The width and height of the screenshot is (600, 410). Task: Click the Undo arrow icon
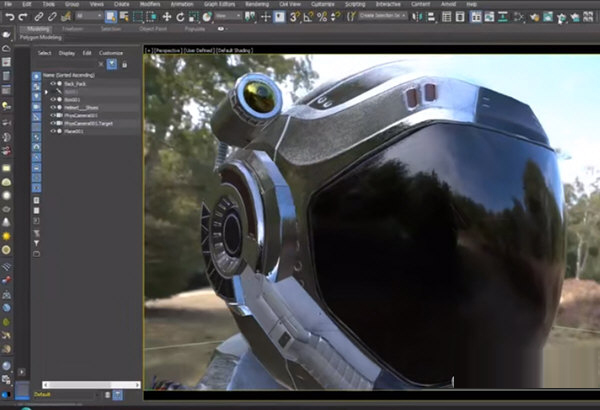(x=10, y=17)
